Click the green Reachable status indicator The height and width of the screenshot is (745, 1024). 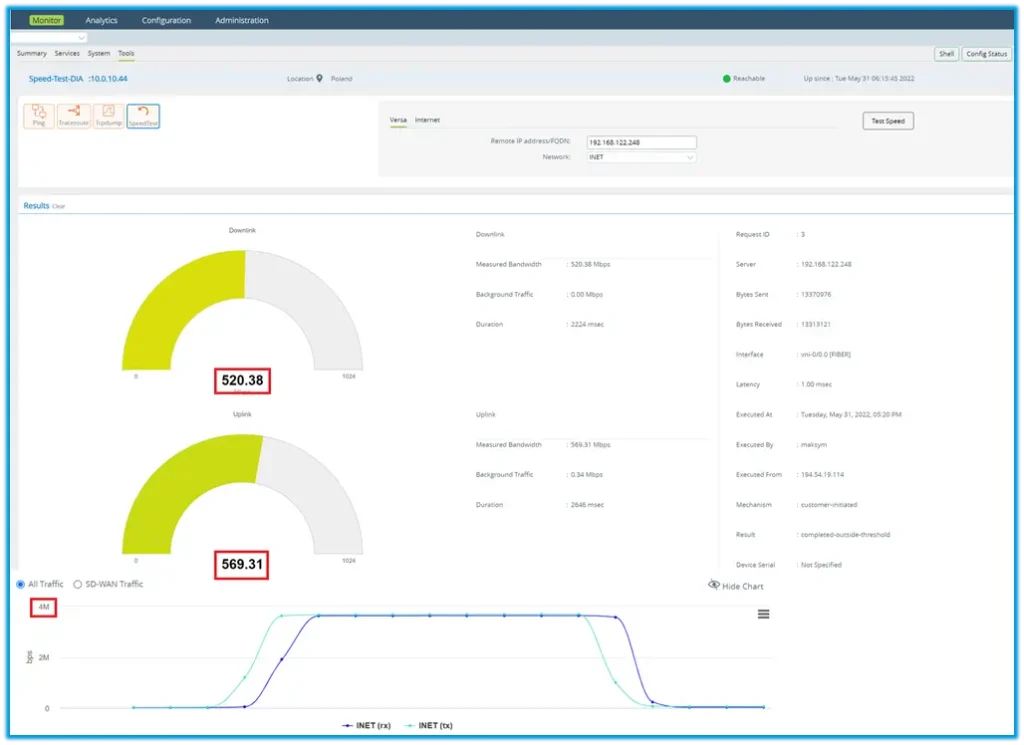tap(727, 78)
